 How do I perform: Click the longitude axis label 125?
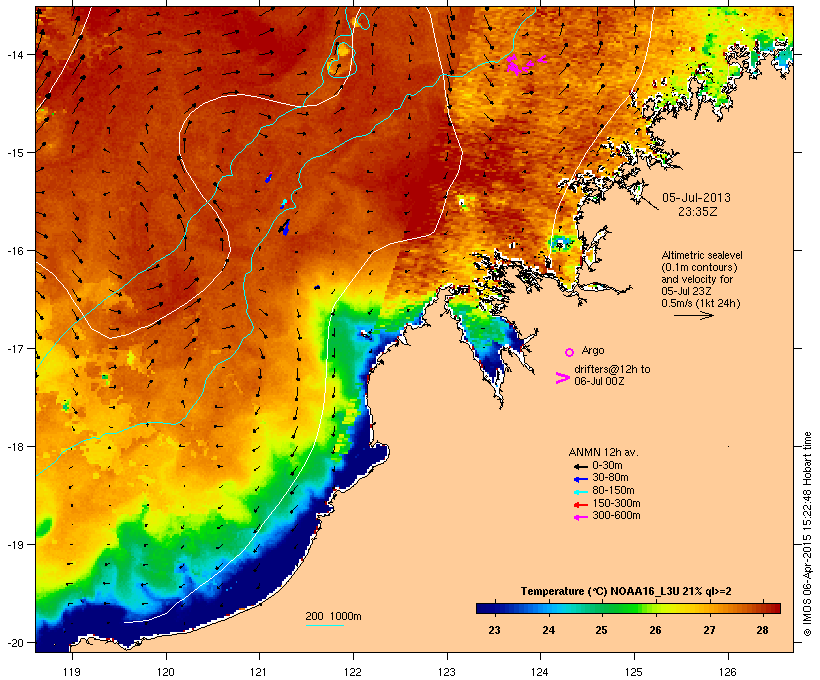(634, 672)
